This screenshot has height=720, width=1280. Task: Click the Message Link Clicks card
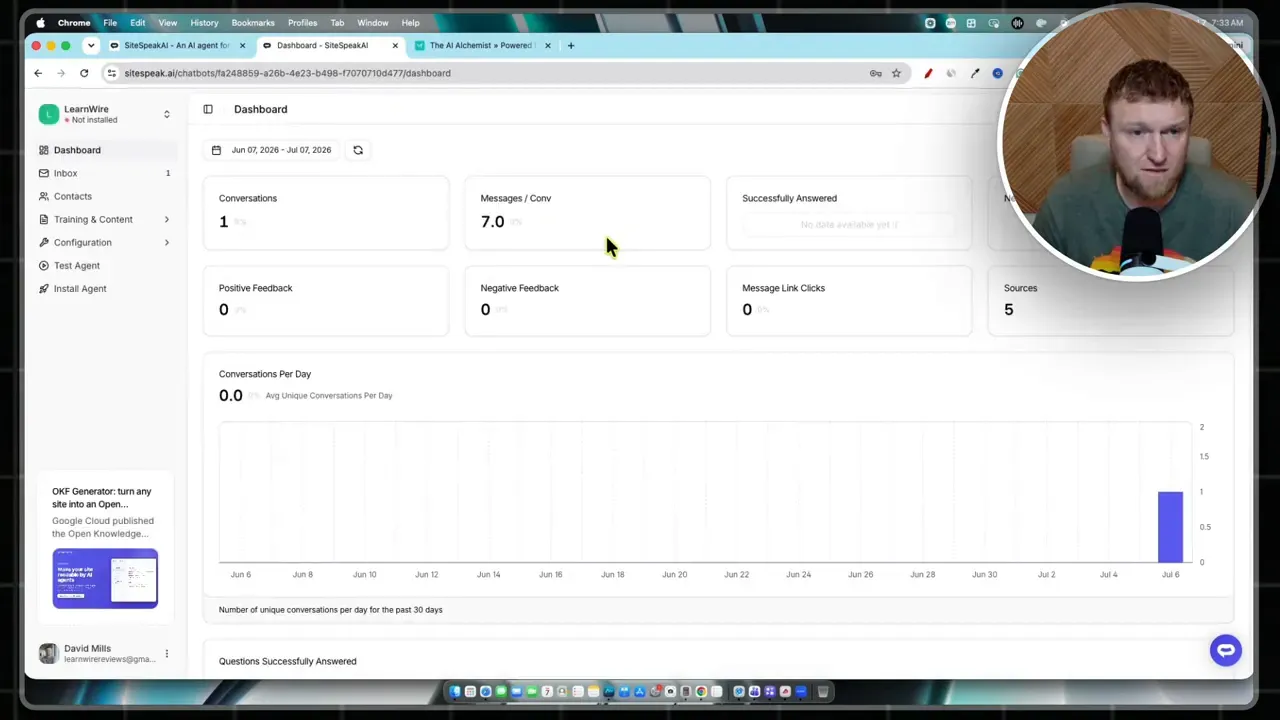pyautogui.click(x=849, y=301)
